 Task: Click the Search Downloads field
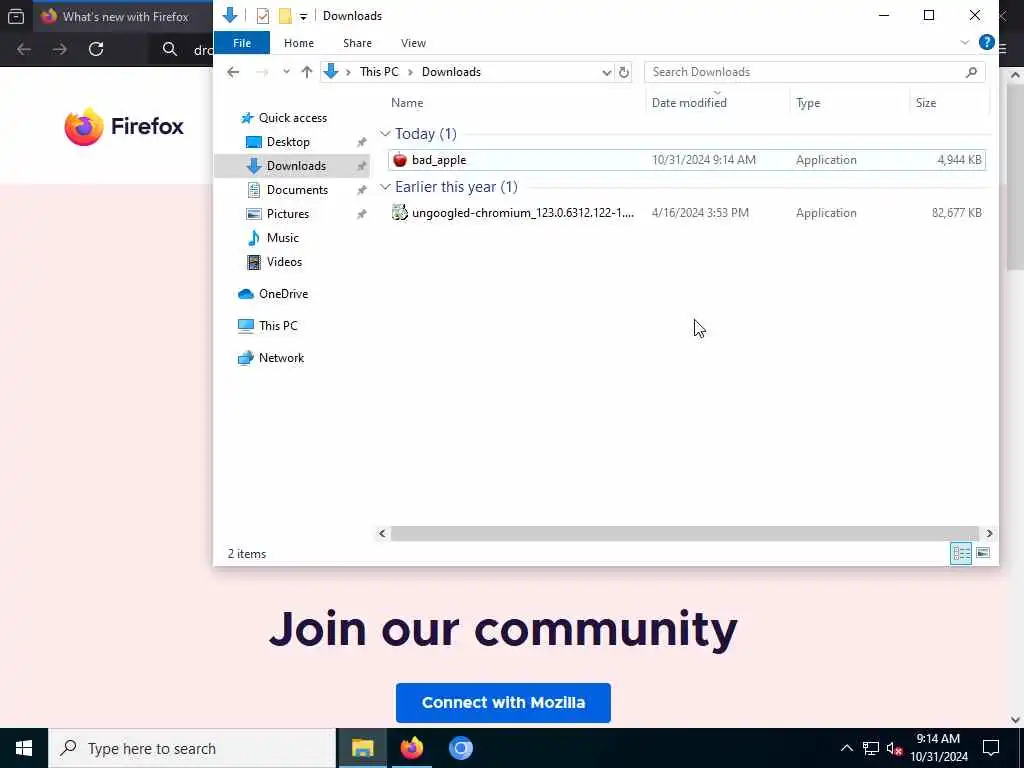814,72
